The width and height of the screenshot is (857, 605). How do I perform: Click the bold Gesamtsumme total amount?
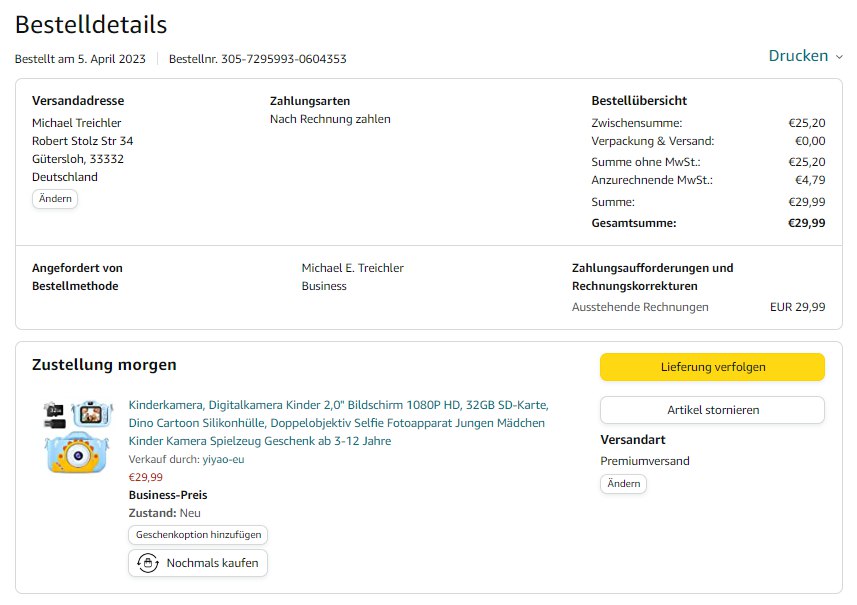[x=806, y=223]
